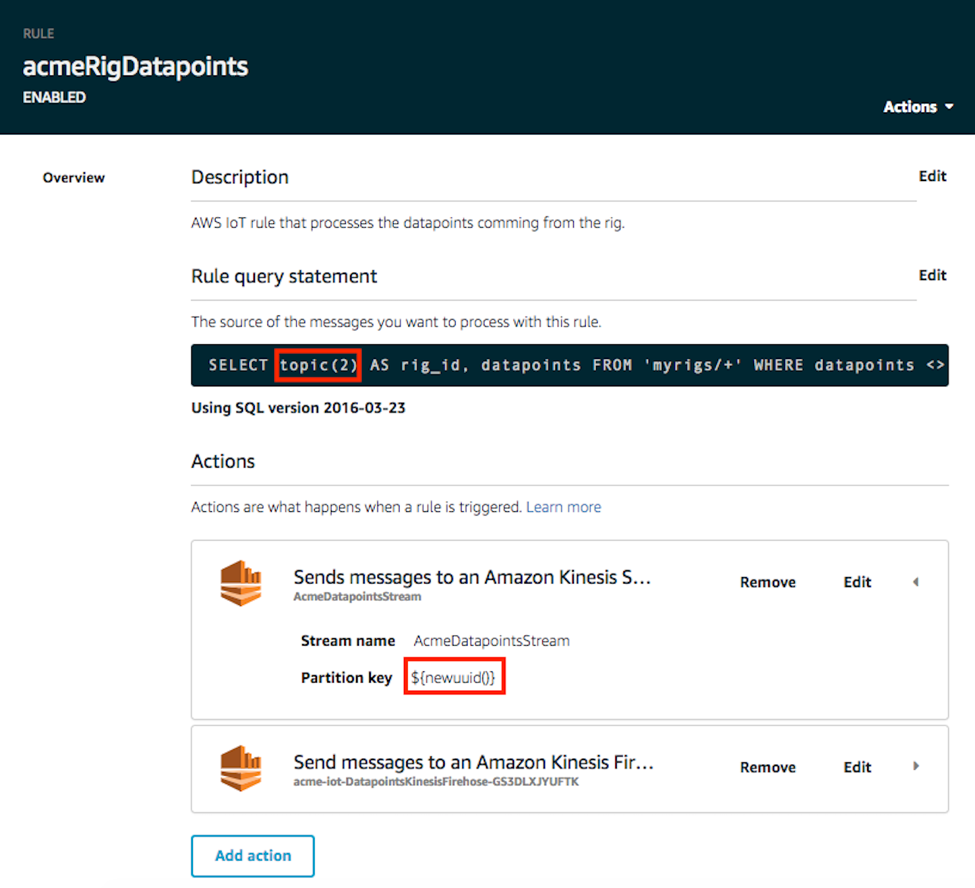Image resolution: width=975 pixels, height=888 pixels.
Task: Click the acmeRigDatapoints rule title
Action: click(136, 67)
